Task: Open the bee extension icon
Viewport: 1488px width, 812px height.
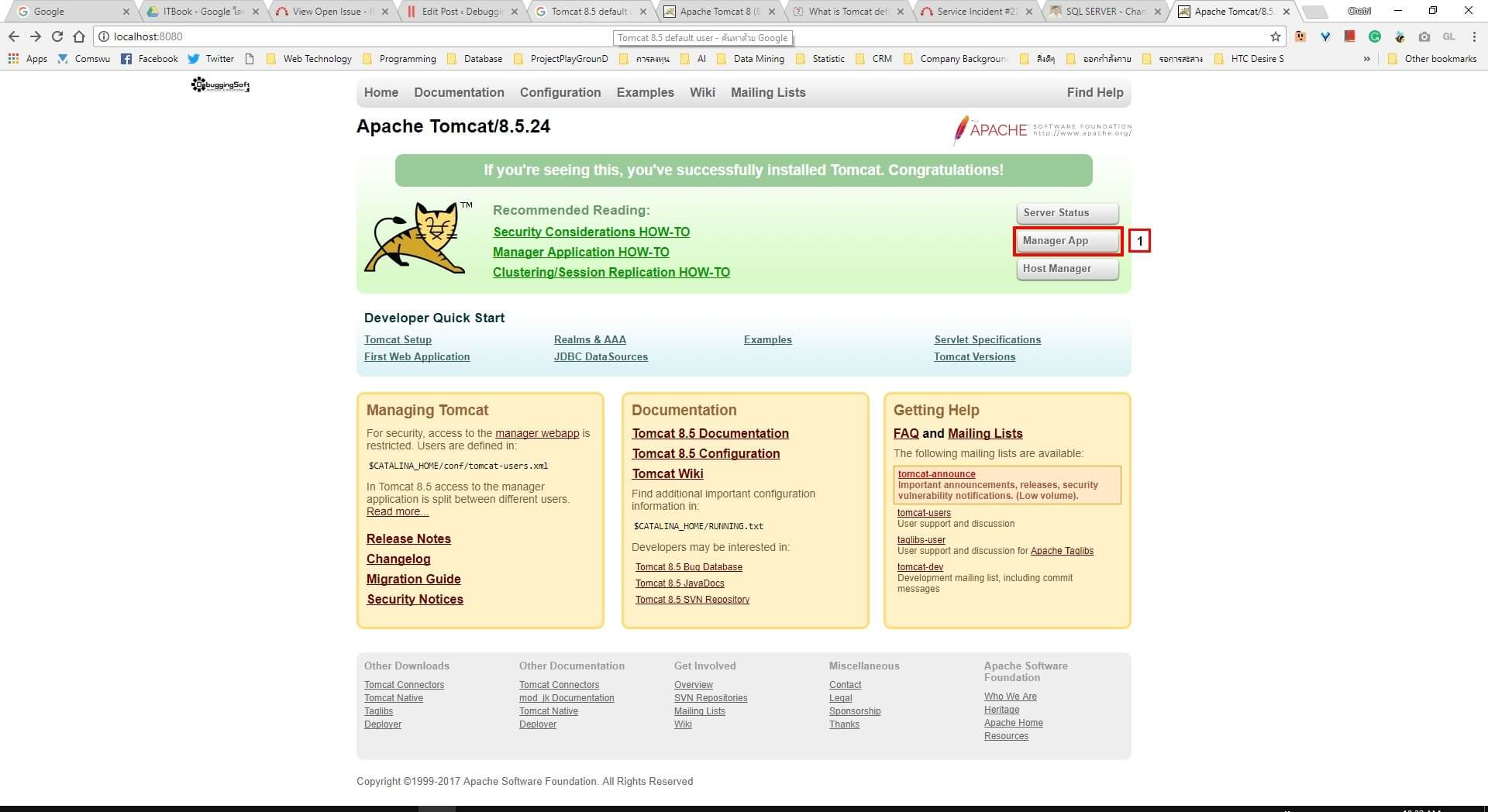Action: click(1400, 36)
